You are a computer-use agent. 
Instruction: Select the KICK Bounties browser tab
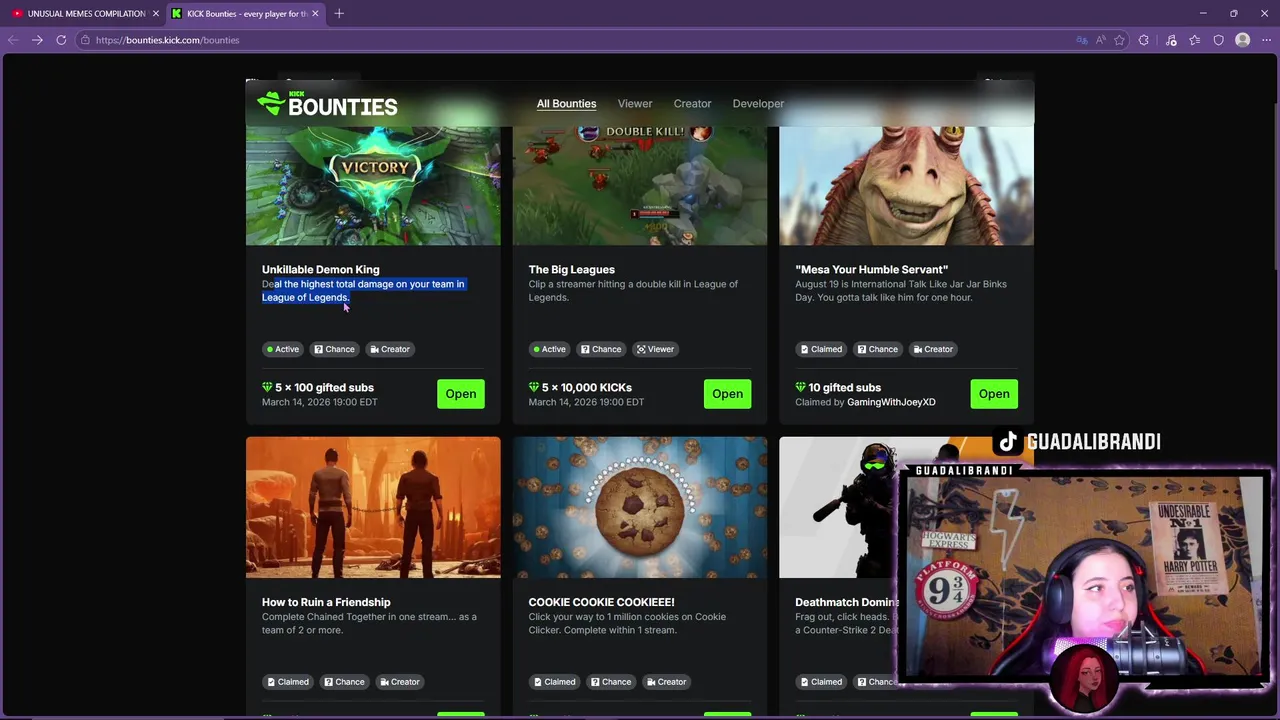tap(245, 13)
